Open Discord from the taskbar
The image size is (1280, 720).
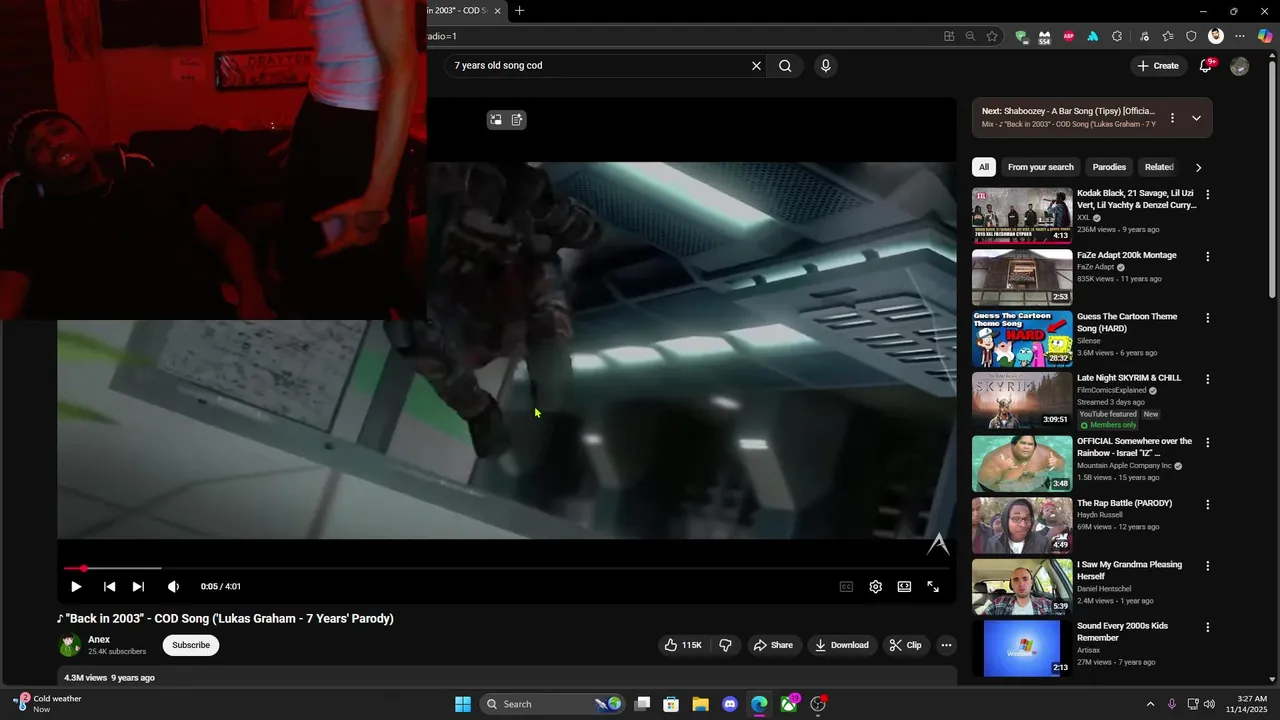[x=730, y=704]
